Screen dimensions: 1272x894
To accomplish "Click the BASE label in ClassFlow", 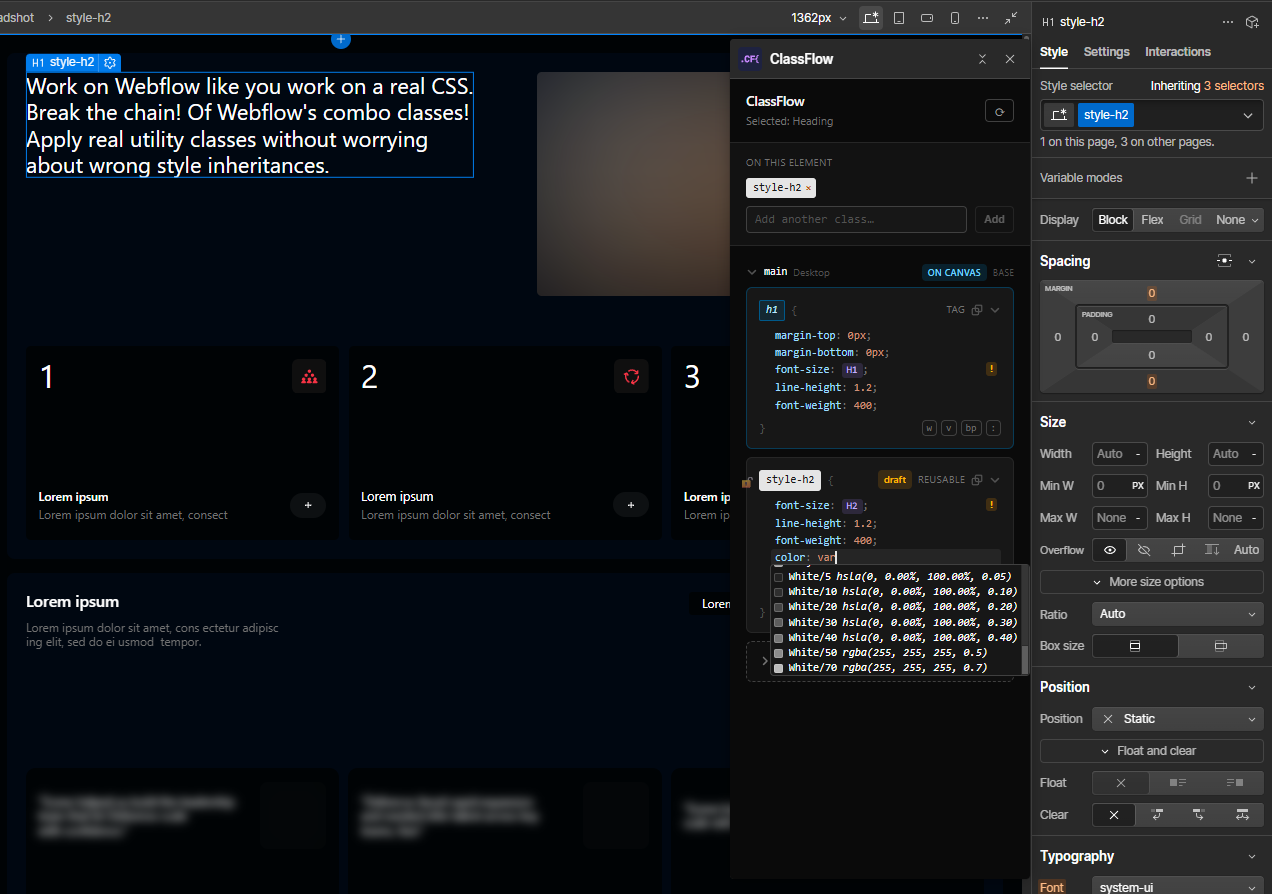I will point(1003,272).
